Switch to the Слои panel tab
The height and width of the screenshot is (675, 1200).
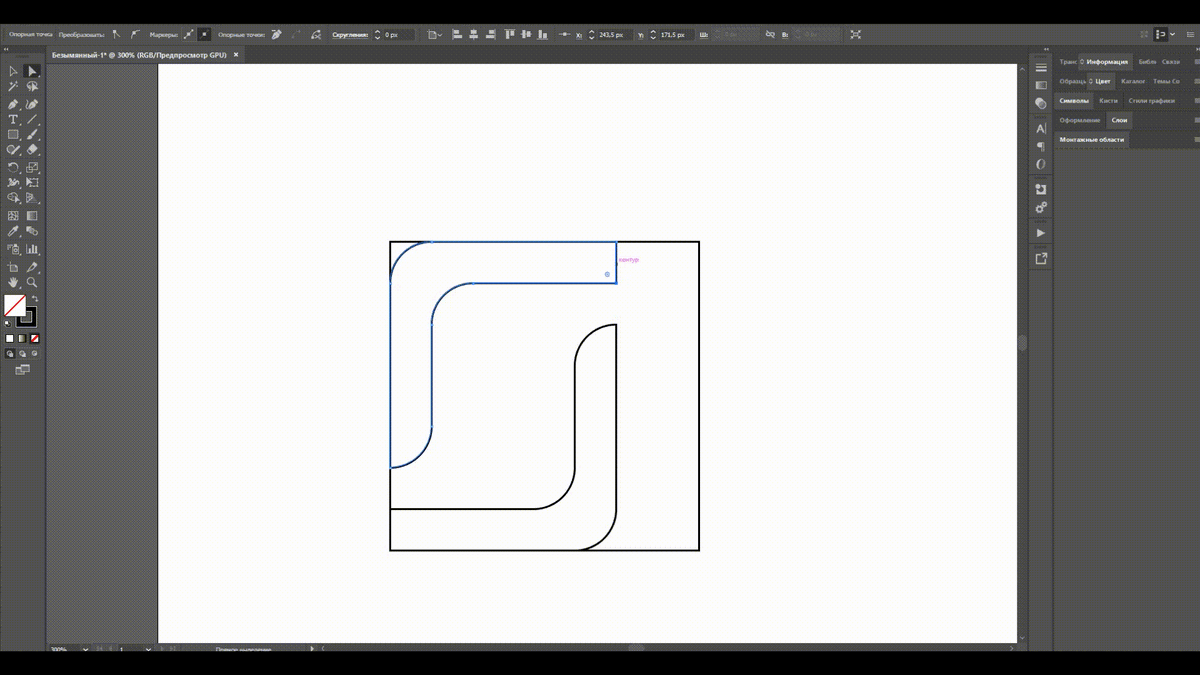point(1119,120)
